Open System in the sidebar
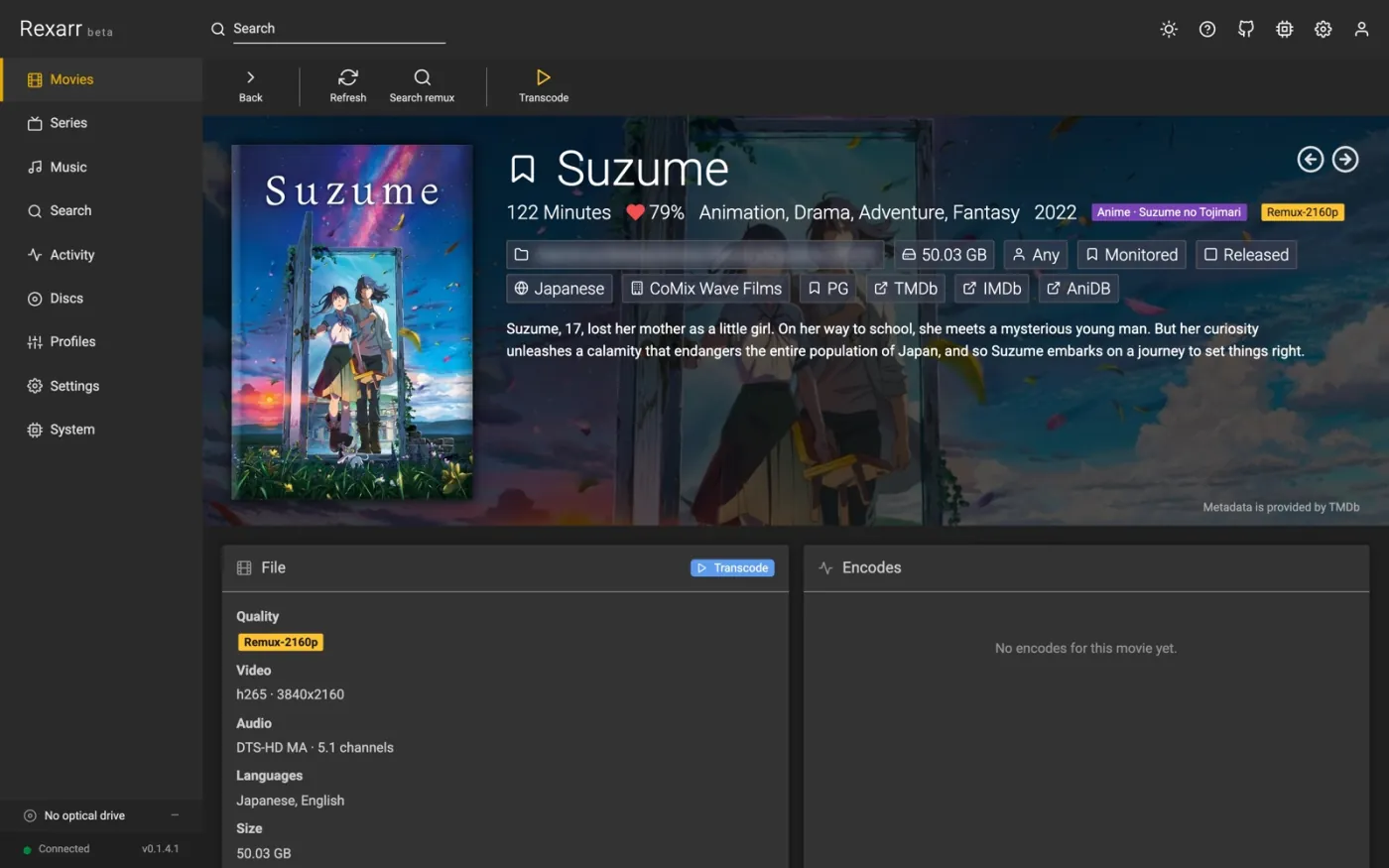The height and width of the screenshot is (868, 1389). (x=101, y=430)
